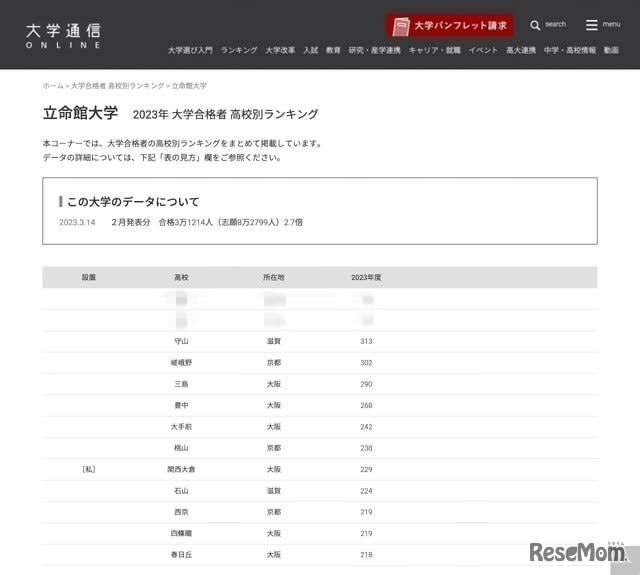Click the 所在地 column header
The height and width of the screenshot is (575, 640).
[273, 278]
